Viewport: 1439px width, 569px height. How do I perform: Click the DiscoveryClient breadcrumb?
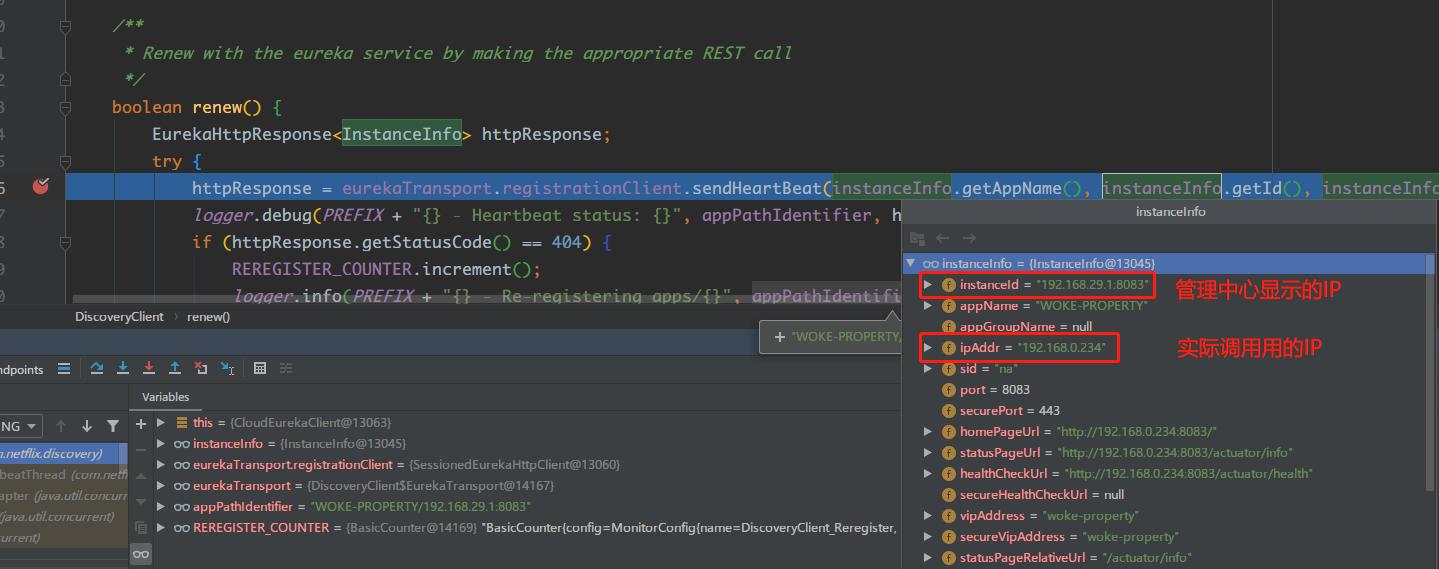click(119, 316)
